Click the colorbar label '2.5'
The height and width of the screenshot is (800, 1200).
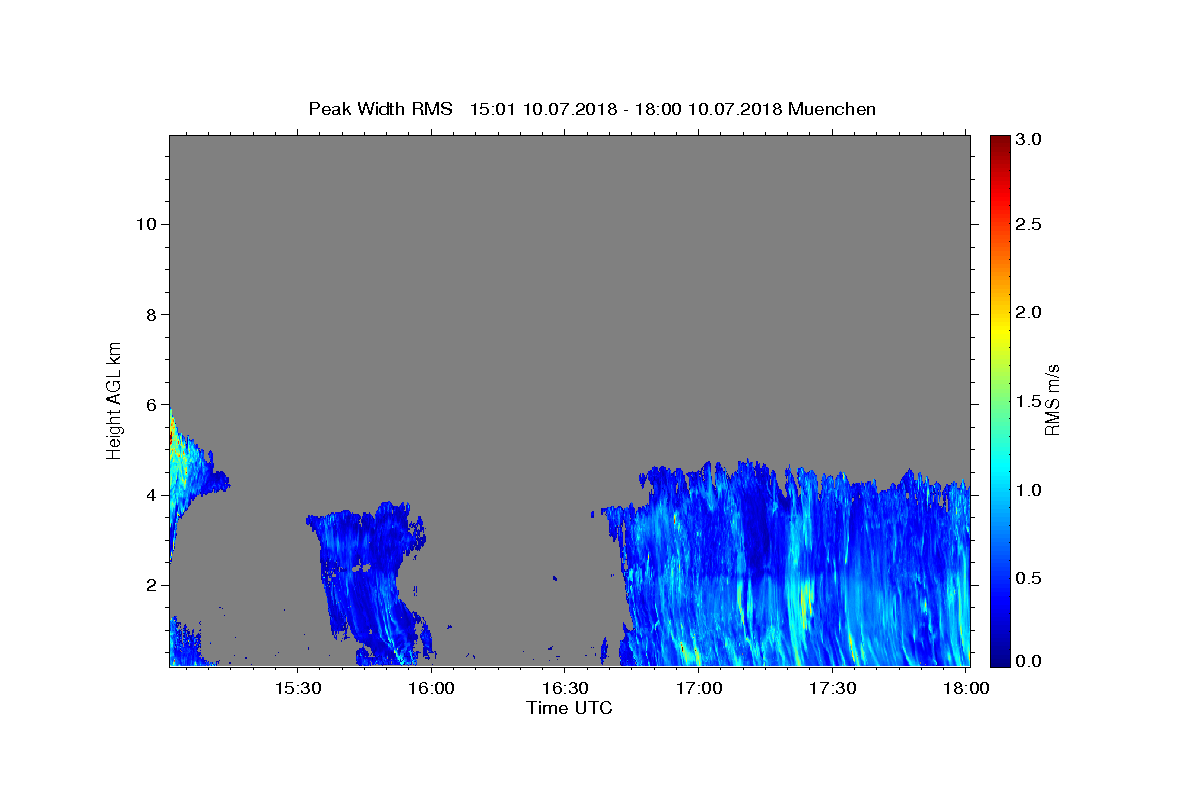coord(1027,224)
